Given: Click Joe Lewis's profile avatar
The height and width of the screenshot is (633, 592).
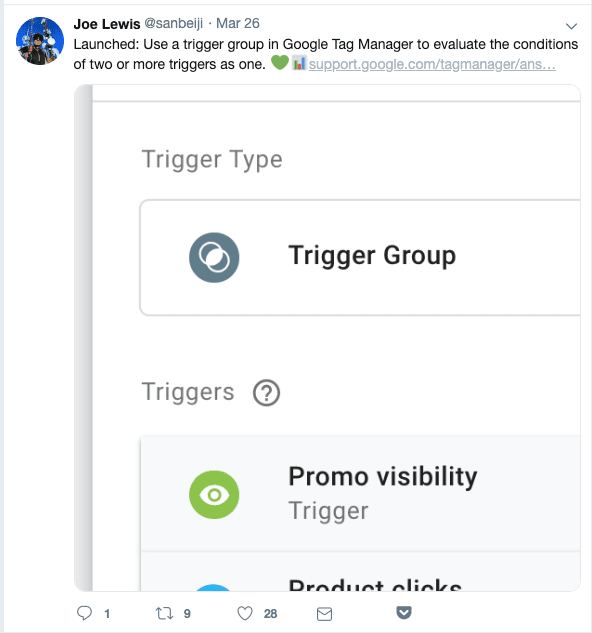Looking at the screenshot, I should (x=40, y=41).
